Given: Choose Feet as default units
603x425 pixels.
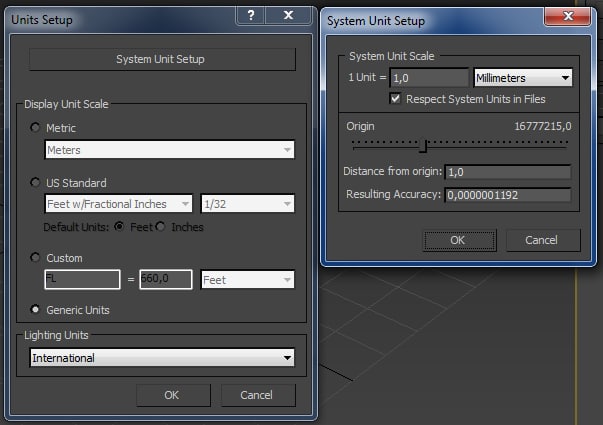Looking at the screenshot, I should click(119, 227).
